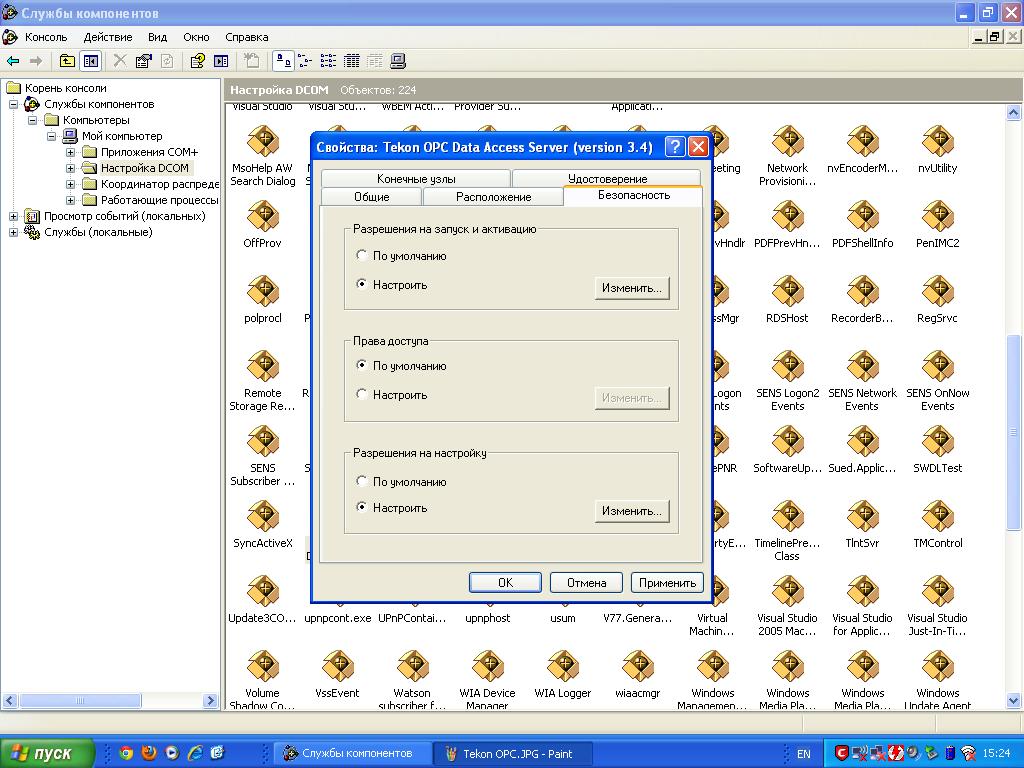1024x768 pixels.
Task: Click the dialog's question mark help button
Action: coord(675,147)
